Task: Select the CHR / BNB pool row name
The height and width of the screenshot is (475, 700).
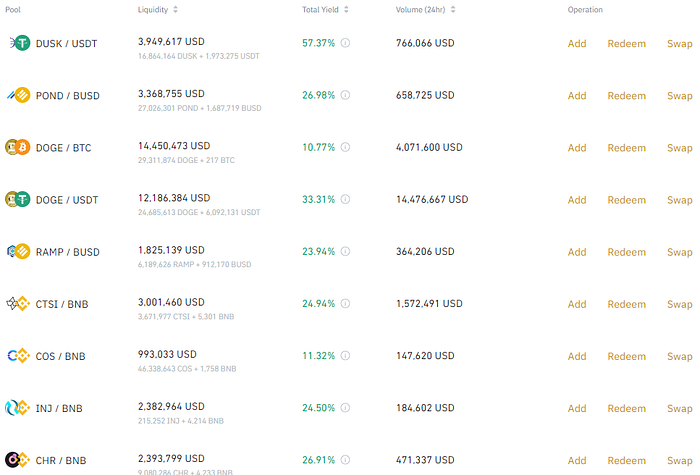Action: [61, 460]
